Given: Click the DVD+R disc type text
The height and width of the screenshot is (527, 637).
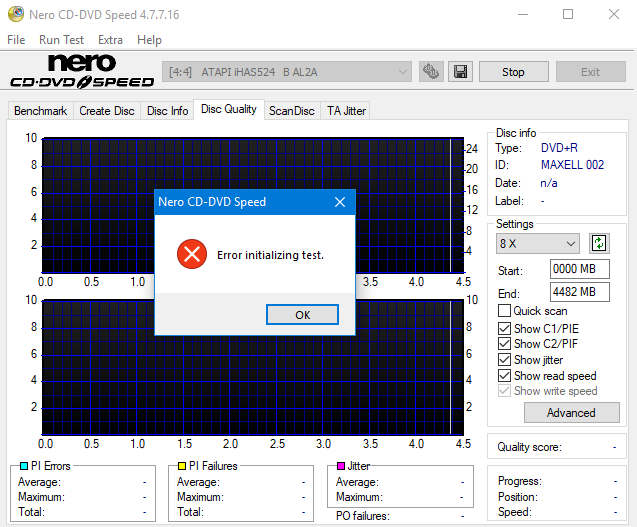Looking at the screenshot, I should tap(559, 148).
